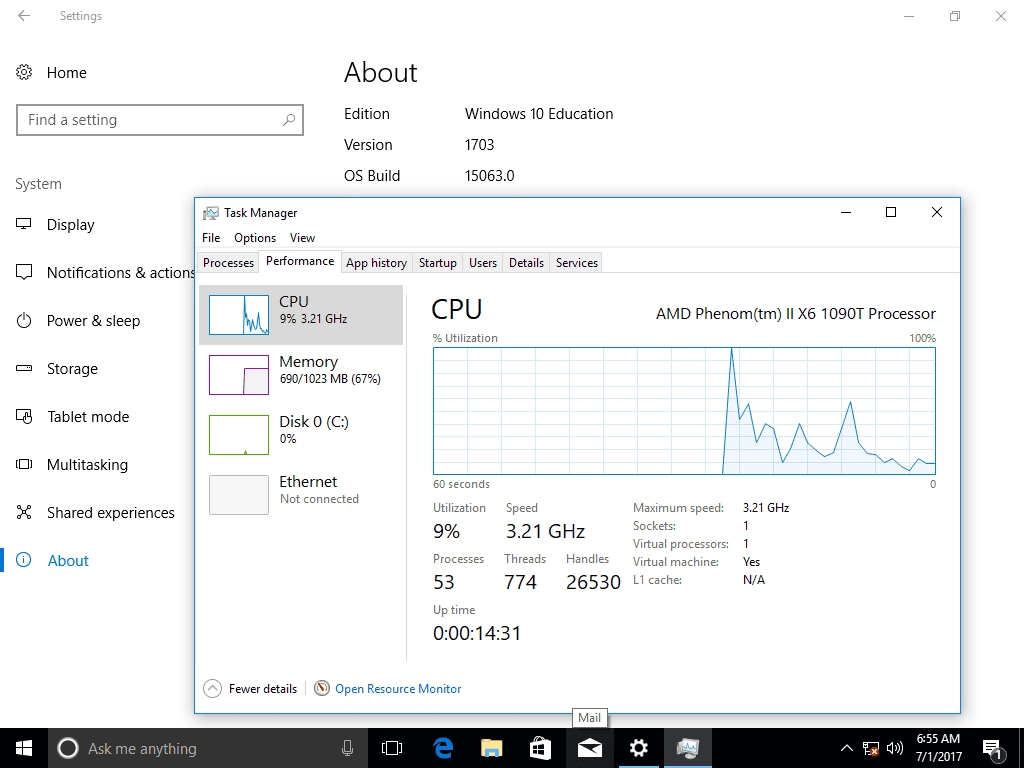Open File Explorer from taskbar

tap(492, 748)
